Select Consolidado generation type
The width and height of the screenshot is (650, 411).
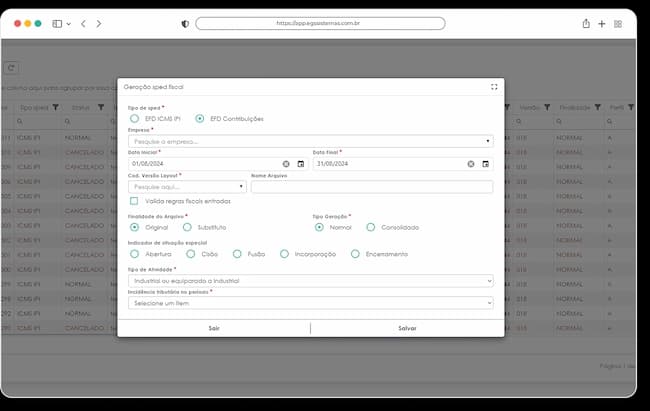coord(371,227)
